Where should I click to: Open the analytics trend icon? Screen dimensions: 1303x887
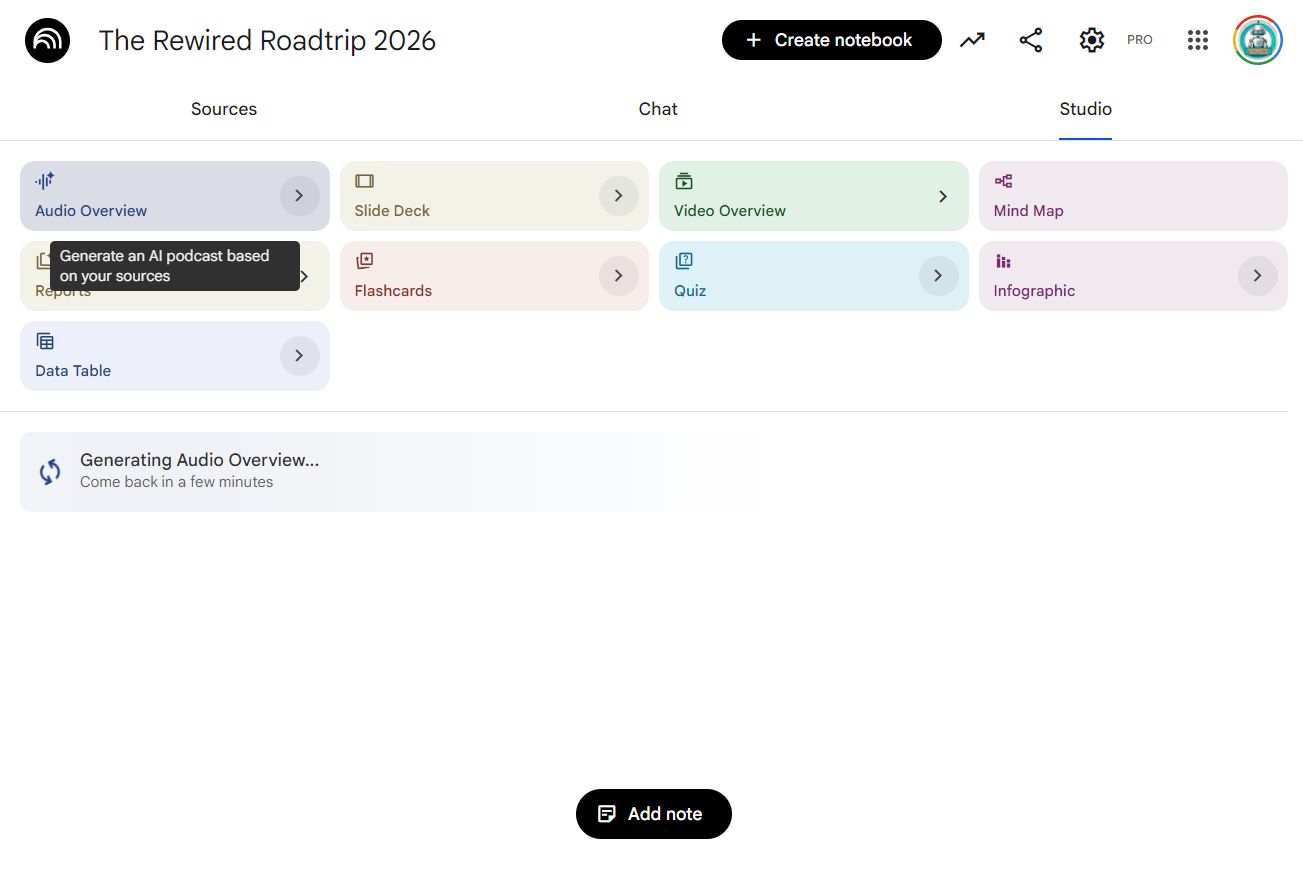coord(972,40)
